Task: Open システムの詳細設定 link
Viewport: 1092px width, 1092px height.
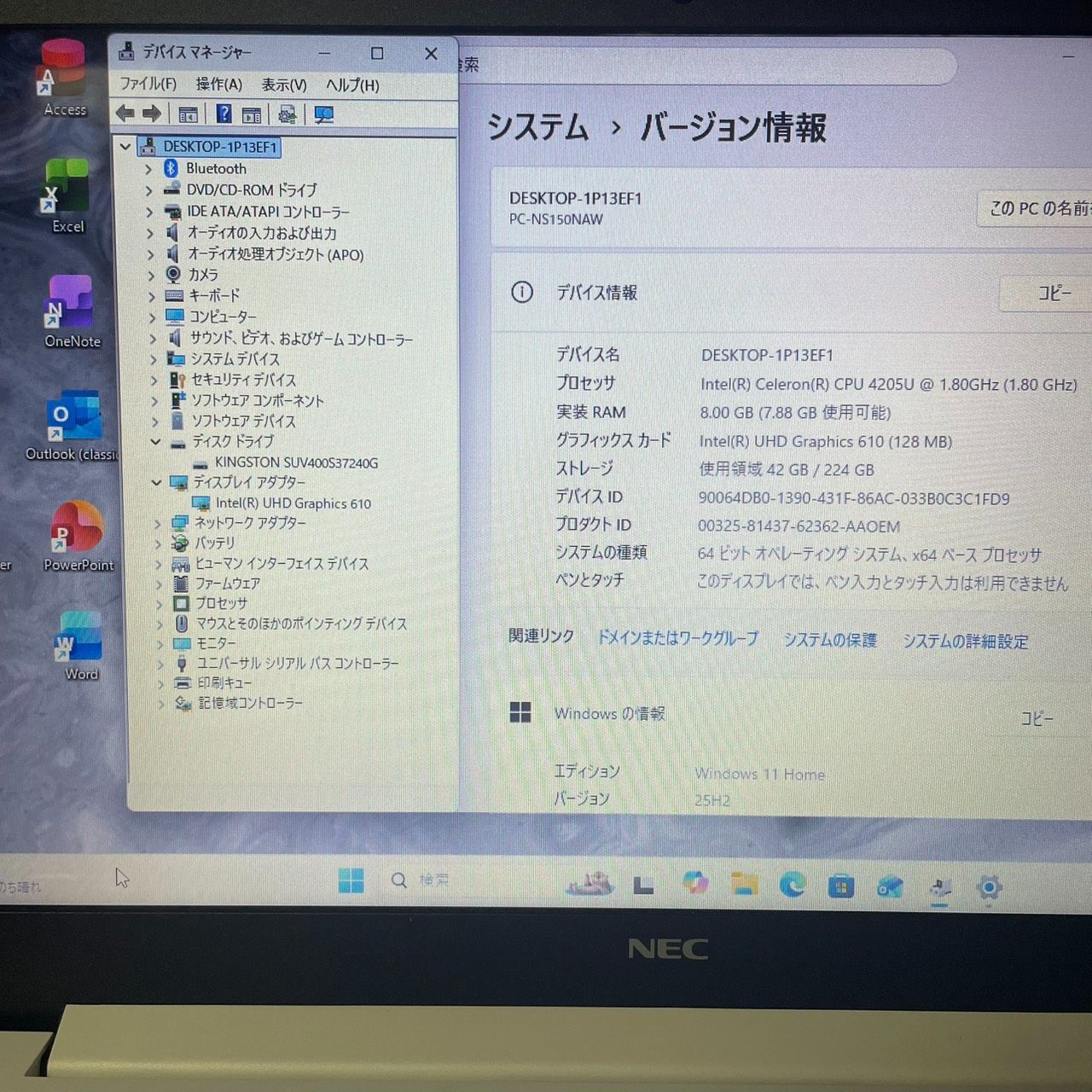Action: [x=966, y=642]
